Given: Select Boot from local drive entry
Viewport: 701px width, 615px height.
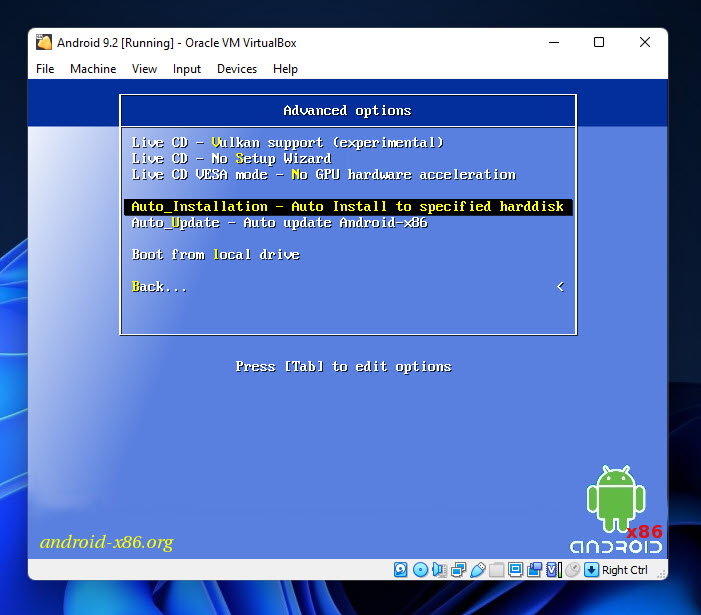Looking at the screenshot, I should click(215, 255).
